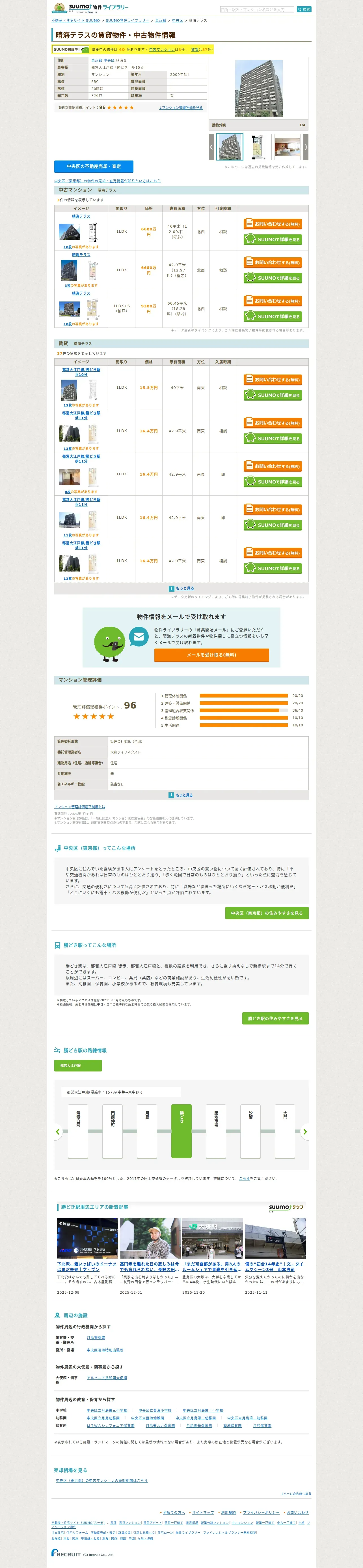Select 月島 station card
The width and height of the screenshot is (363, 1568).
pos(147,1131)
